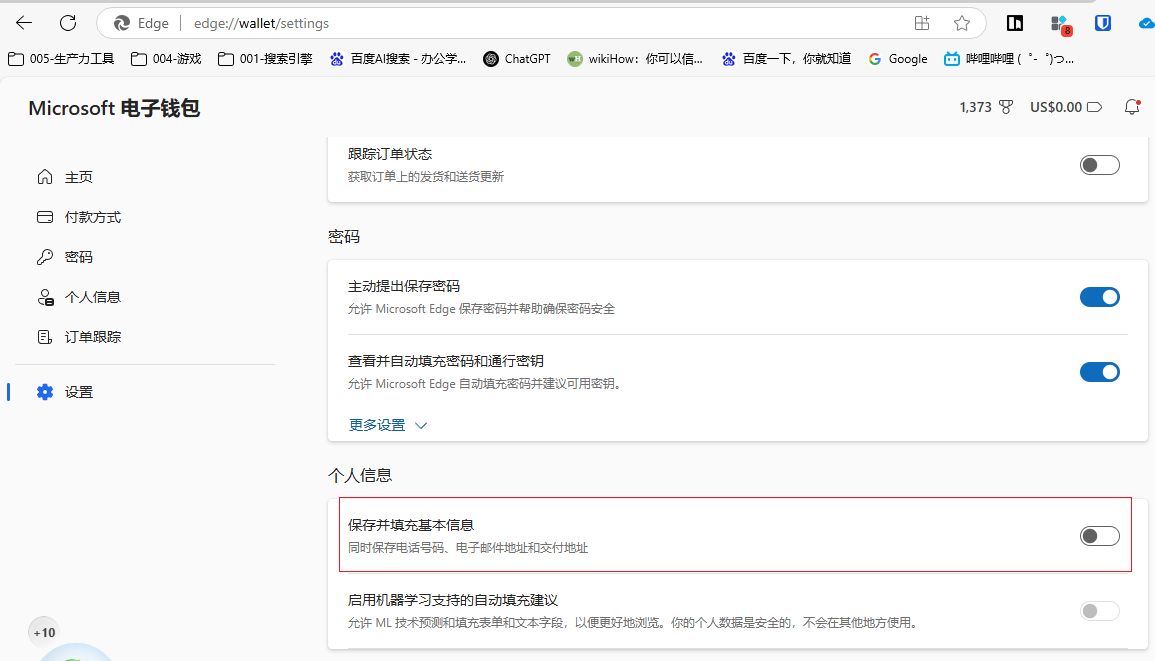
Task: Open the rewards trophy icon next to 1,373
Action: click(x=1005, y=108)
